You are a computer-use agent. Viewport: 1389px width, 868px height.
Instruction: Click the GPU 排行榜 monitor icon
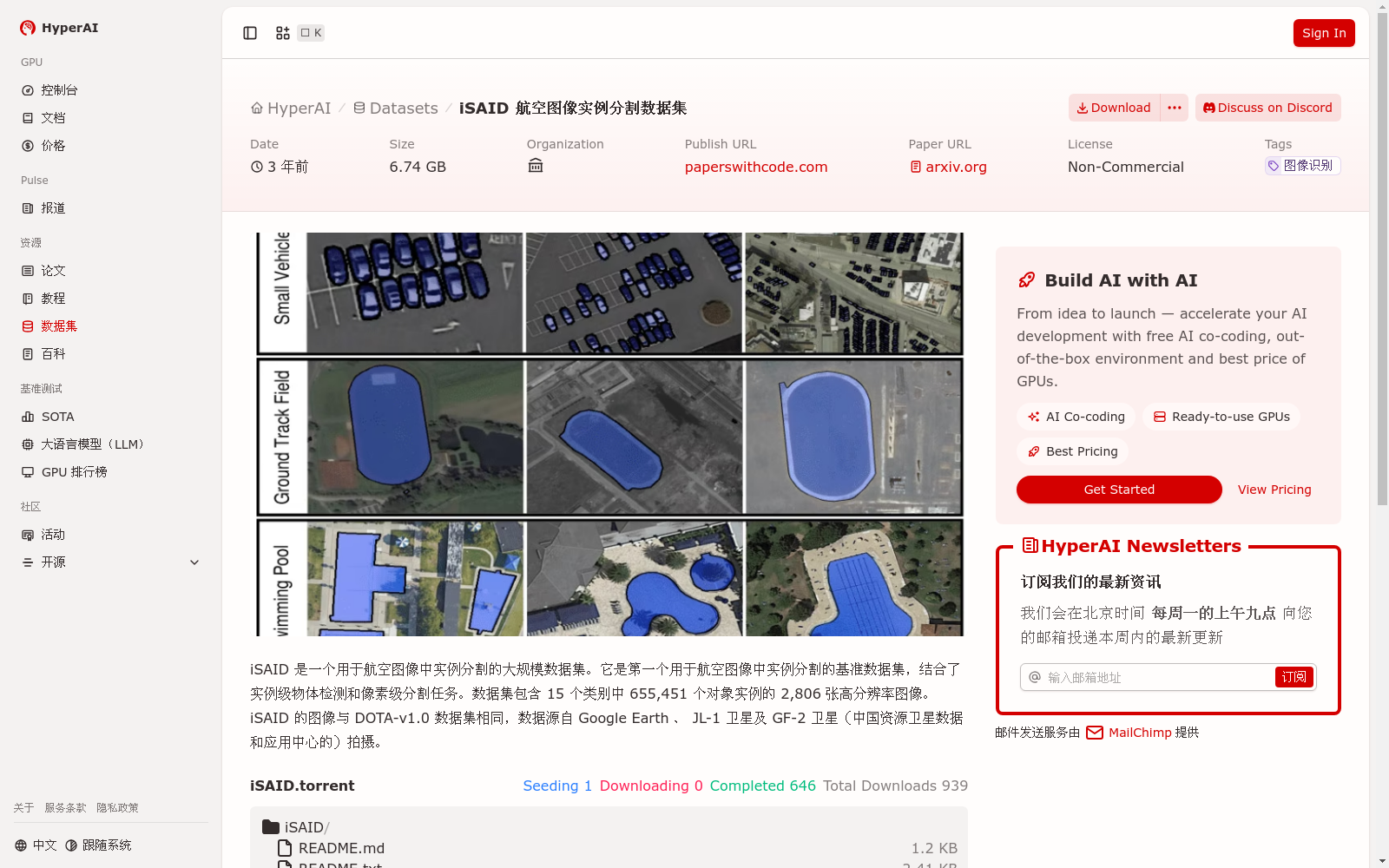pyautogui.click(x=28, y=472)
